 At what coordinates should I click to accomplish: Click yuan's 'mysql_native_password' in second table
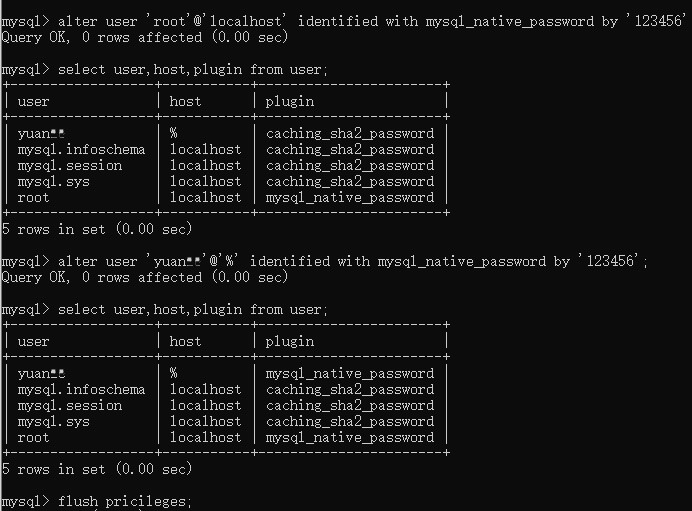pos(350,374)
